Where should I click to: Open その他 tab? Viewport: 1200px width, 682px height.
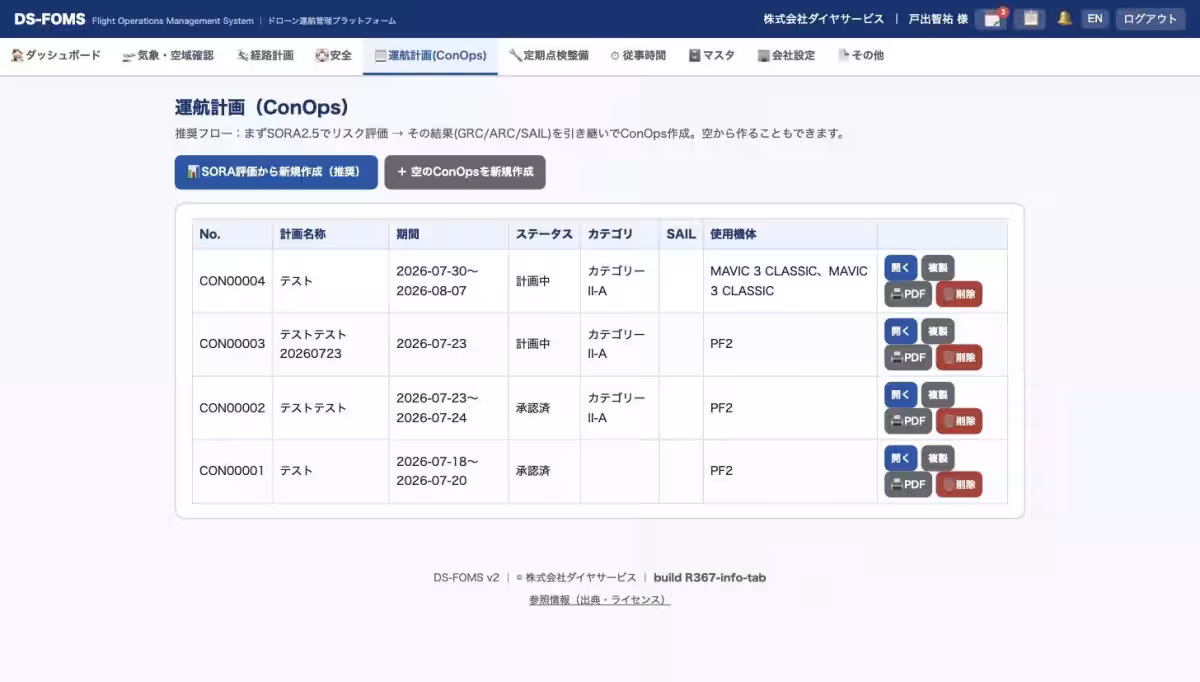(860, 55)
